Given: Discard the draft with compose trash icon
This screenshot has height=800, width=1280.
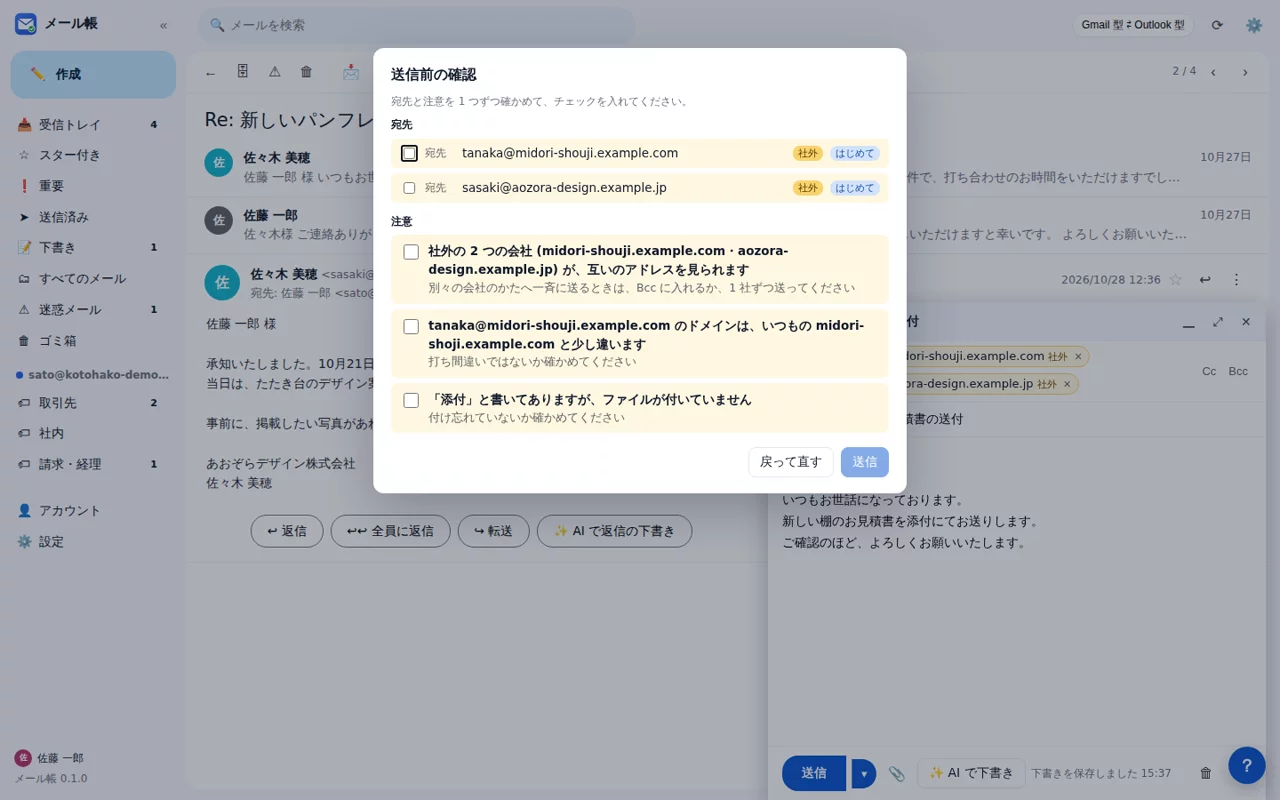Looking at the screenshot, I should 1206,773.
